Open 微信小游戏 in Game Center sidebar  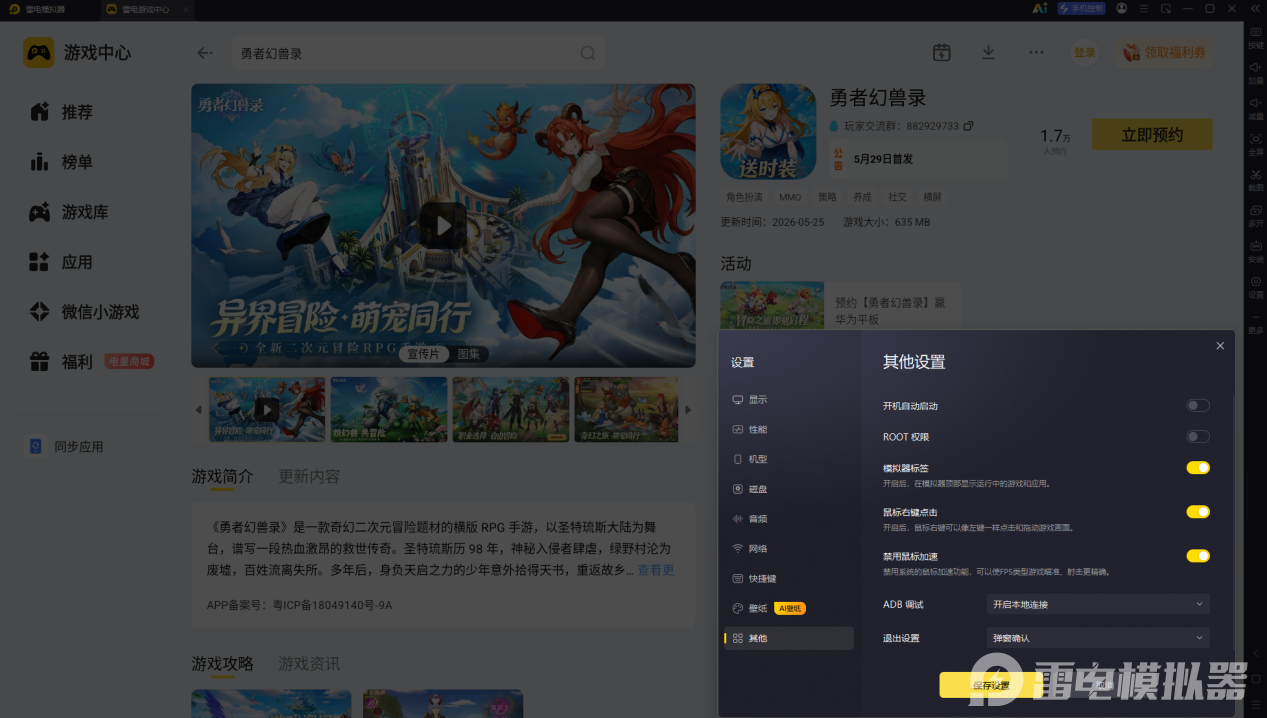click(84, 312)
